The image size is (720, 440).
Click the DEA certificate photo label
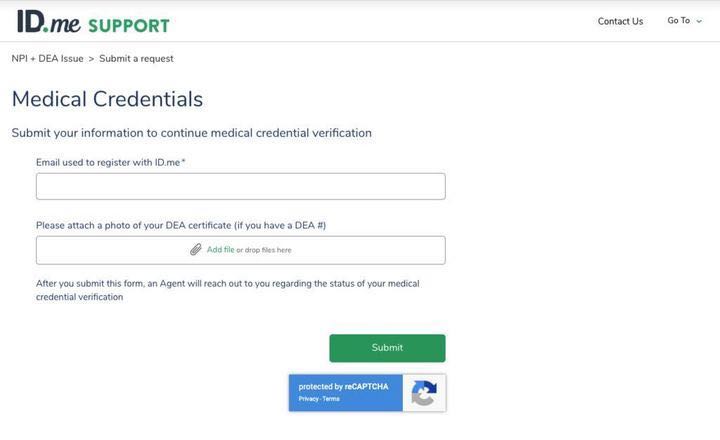(x=181, y=225)
